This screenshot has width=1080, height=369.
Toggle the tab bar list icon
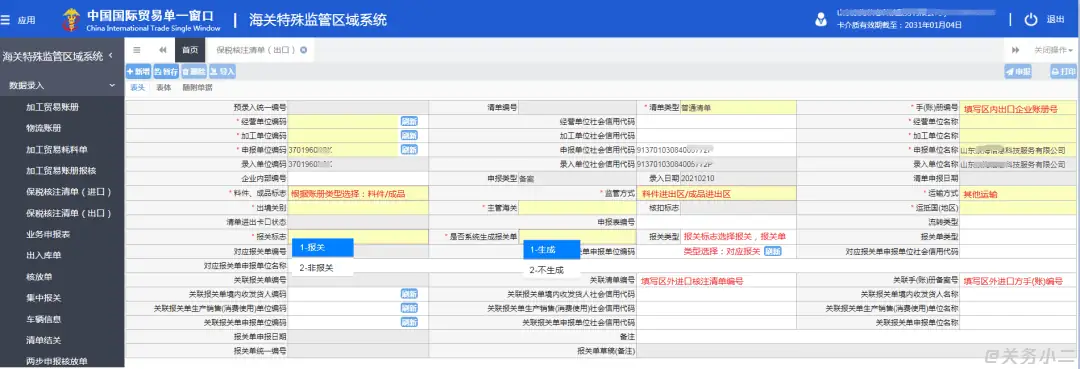coord(136,50)
